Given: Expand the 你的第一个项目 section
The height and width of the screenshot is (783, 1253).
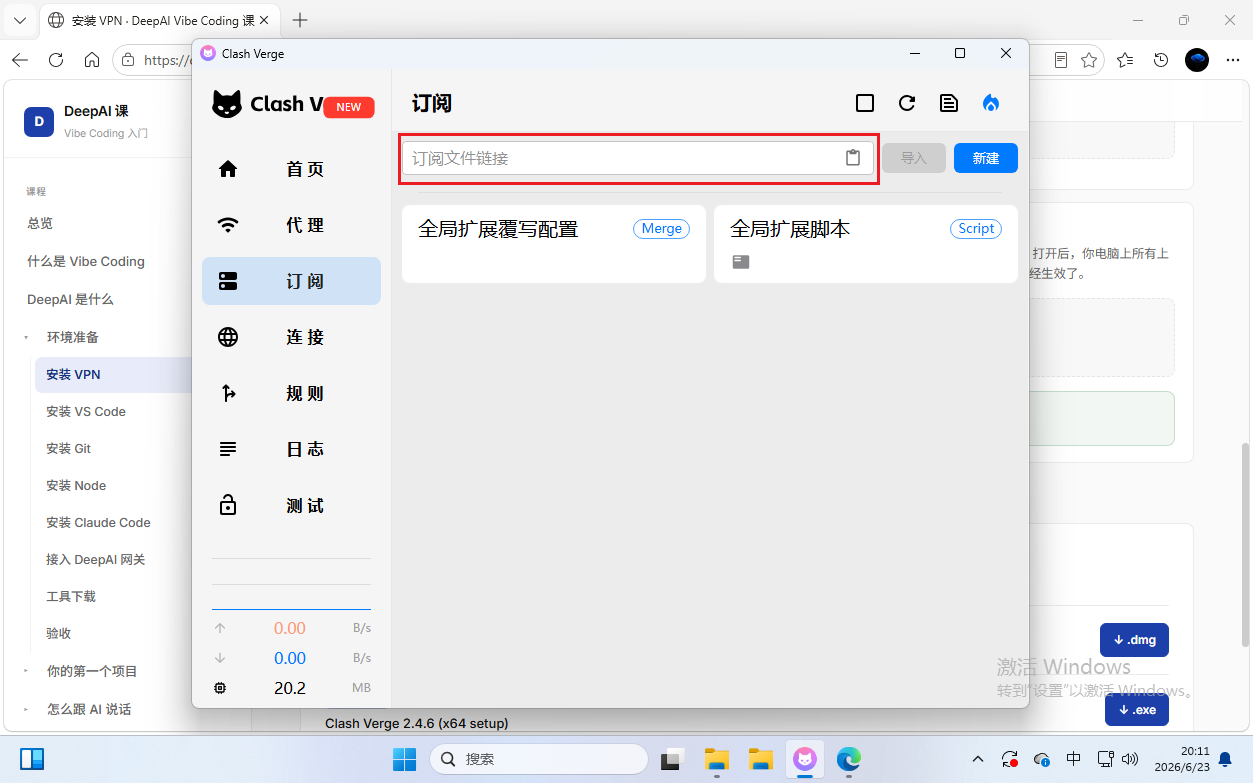Looking at the screenshot, I should [92, 671].
